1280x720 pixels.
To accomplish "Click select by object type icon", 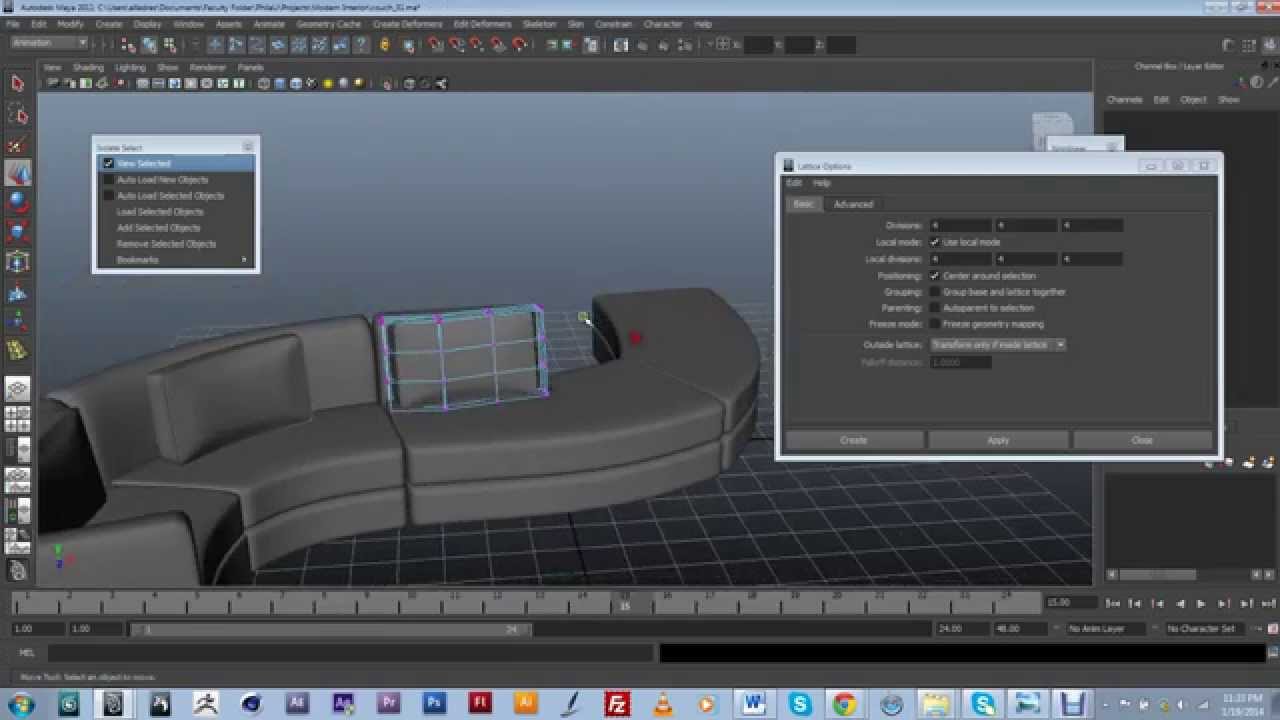I will click(149, 45).
